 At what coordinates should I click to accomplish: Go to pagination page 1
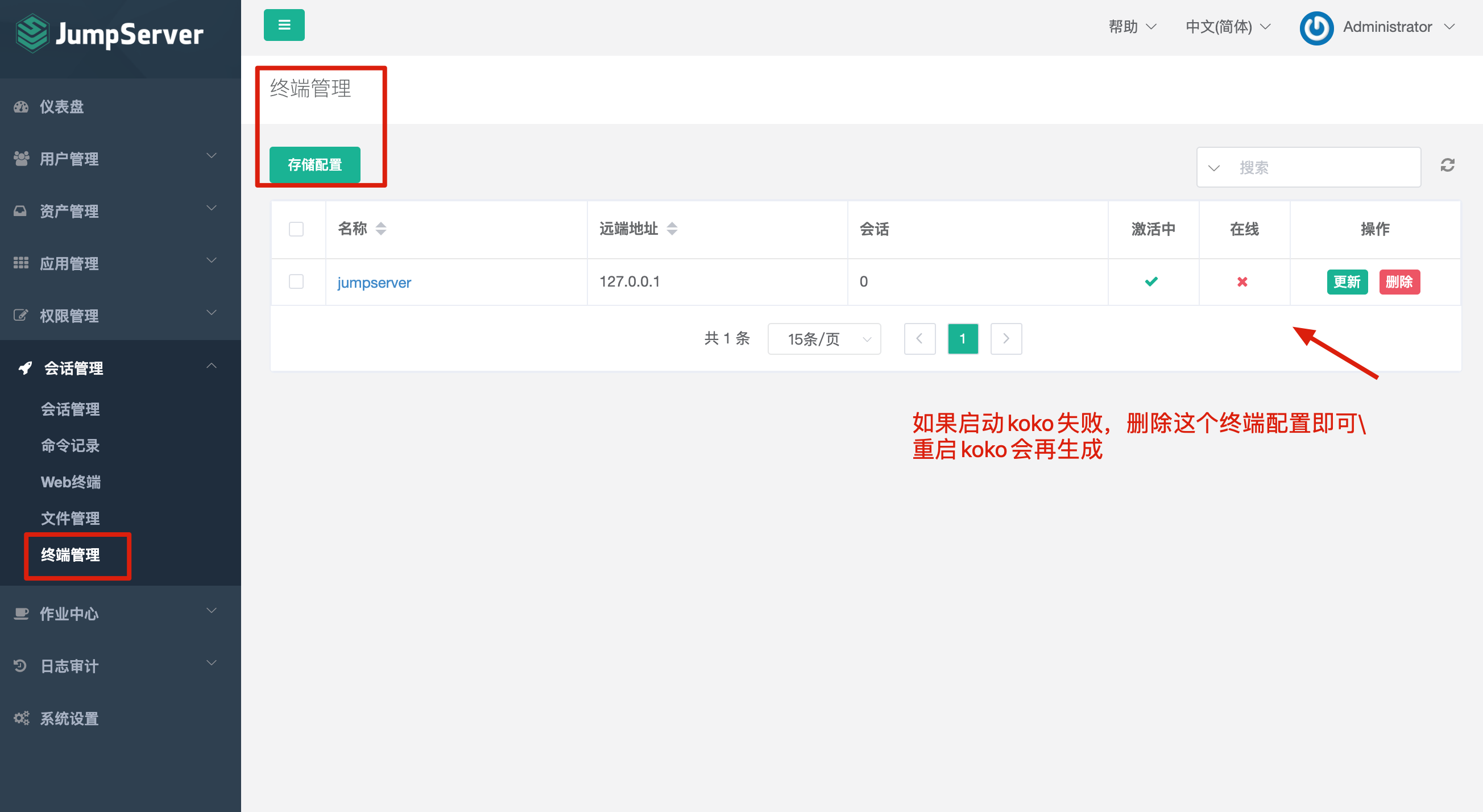(x=963, y=339)
